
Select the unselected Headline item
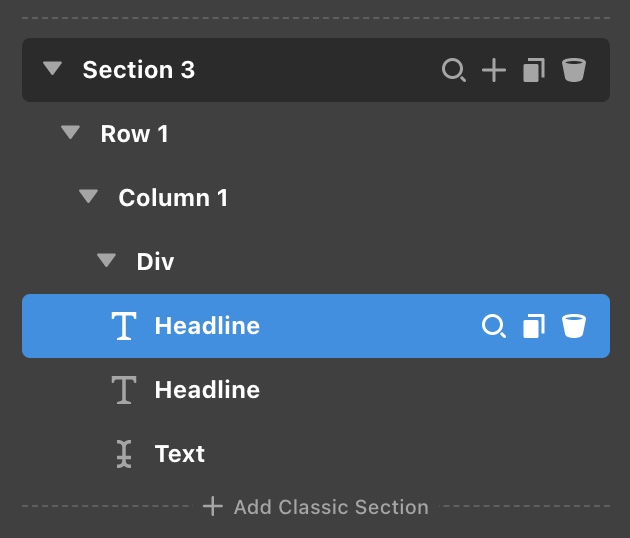[316, 390]
